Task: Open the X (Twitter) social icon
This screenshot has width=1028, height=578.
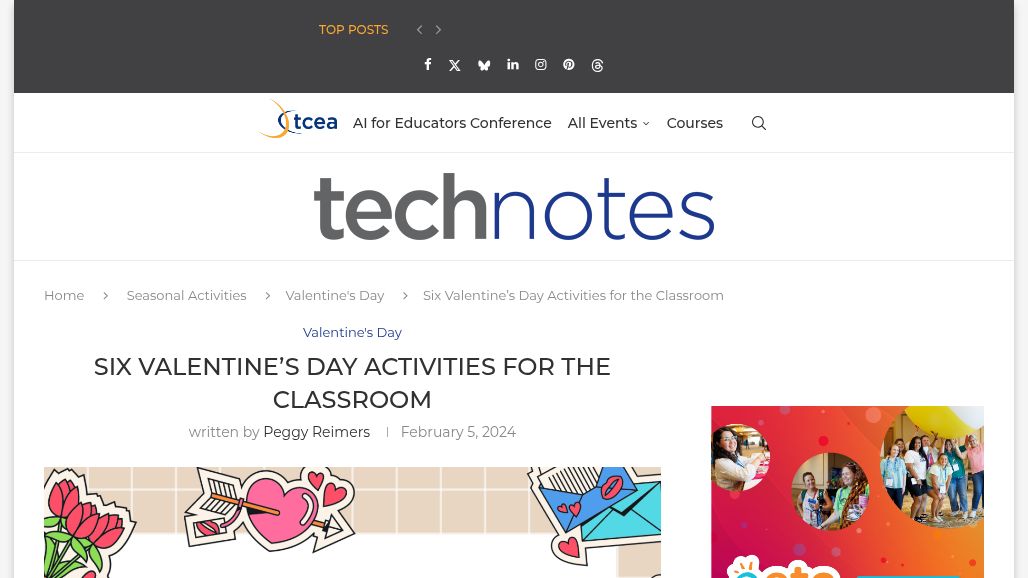Action: 455,66
